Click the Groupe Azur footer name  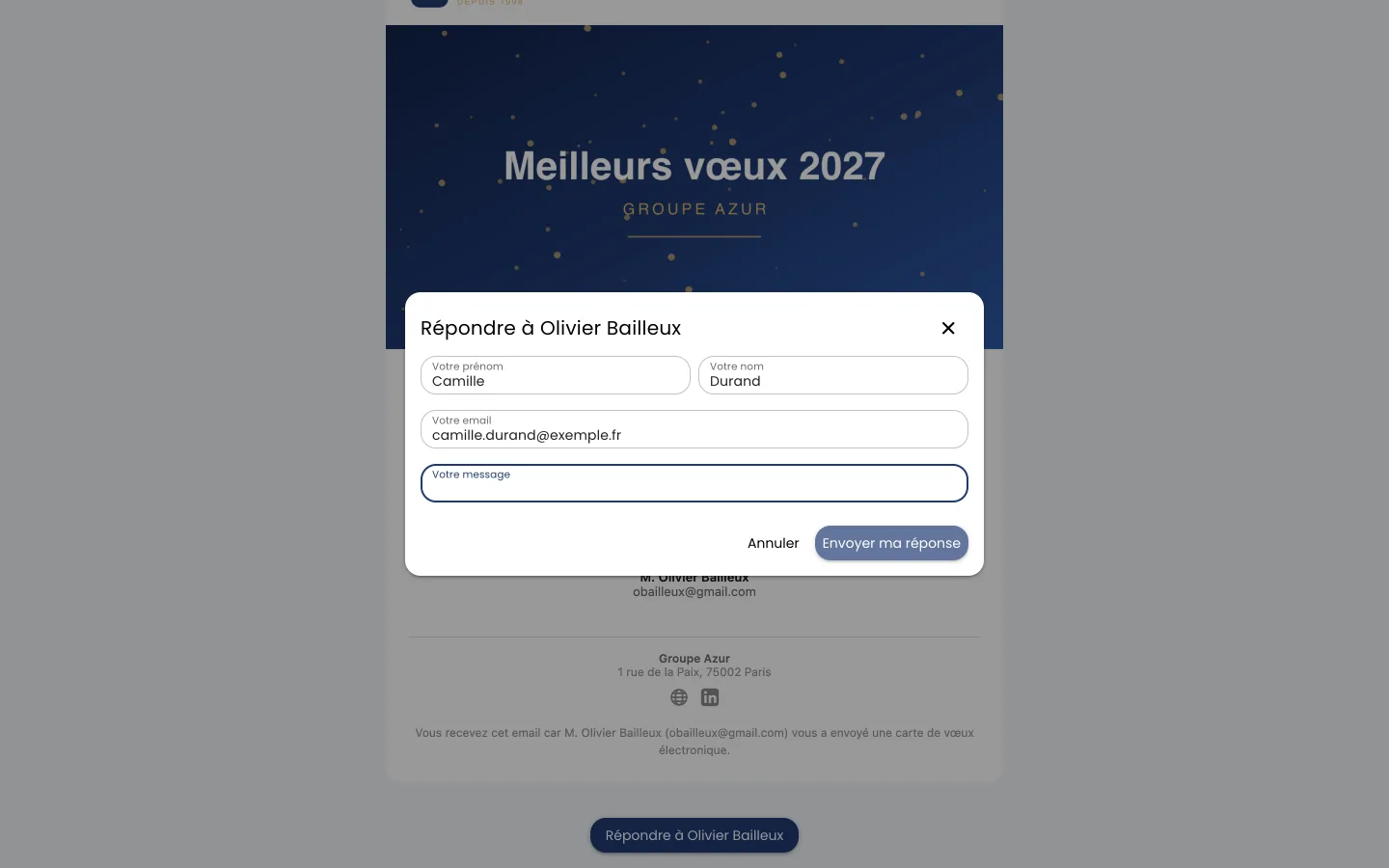click(694, 659)
